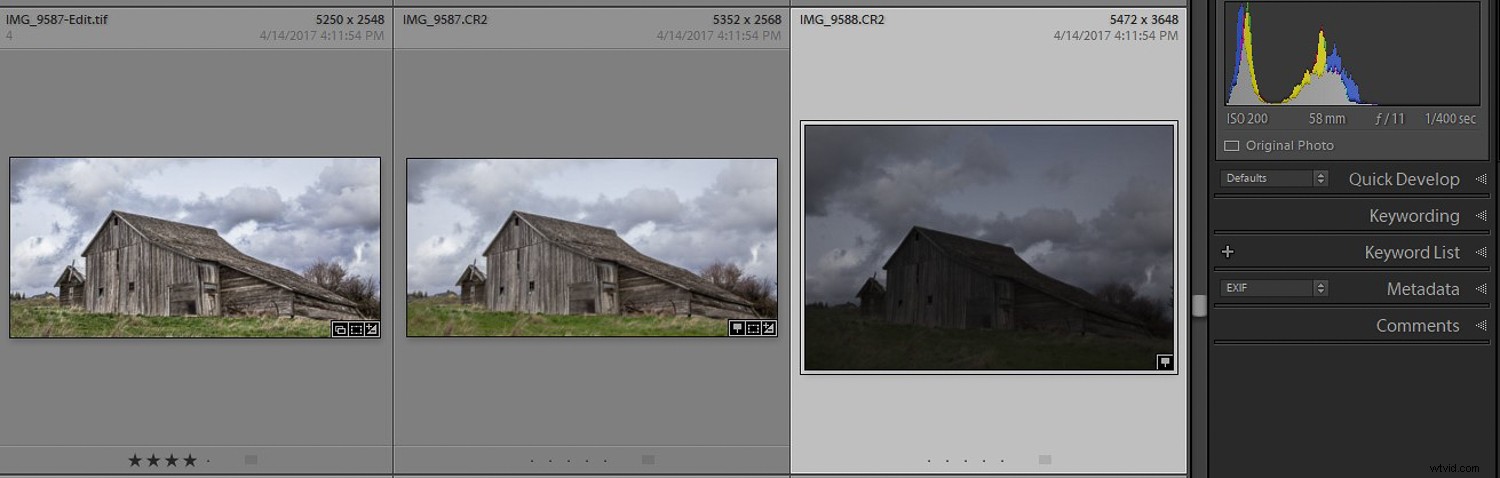Expand the Keyword List panel triangle

pyautogui.click(x=1481, y=252)
